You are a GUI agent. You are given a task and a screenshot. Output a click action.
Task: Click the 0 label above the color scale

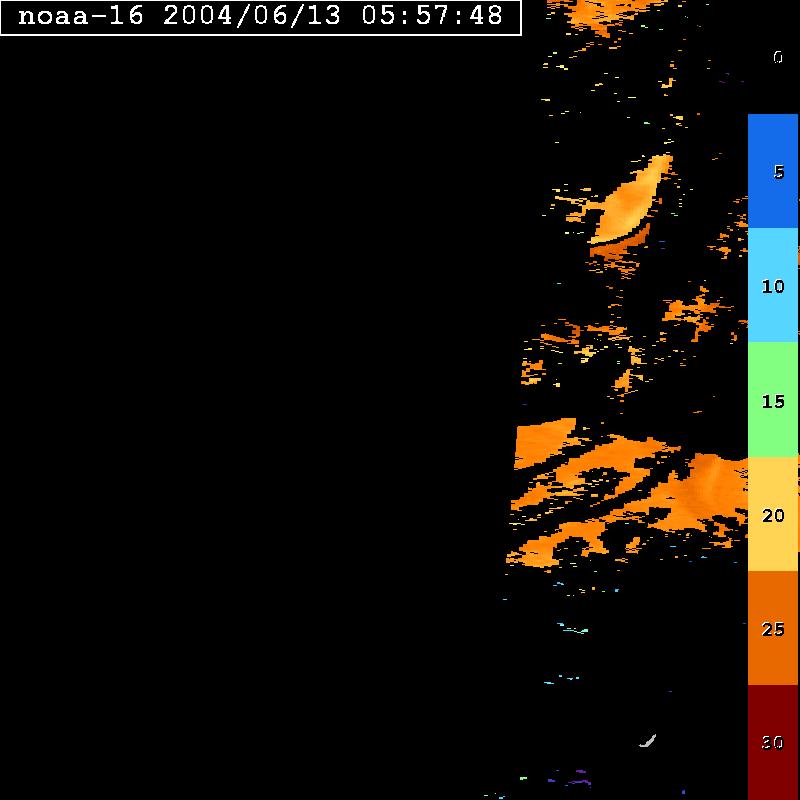click(x=777, y=57)
